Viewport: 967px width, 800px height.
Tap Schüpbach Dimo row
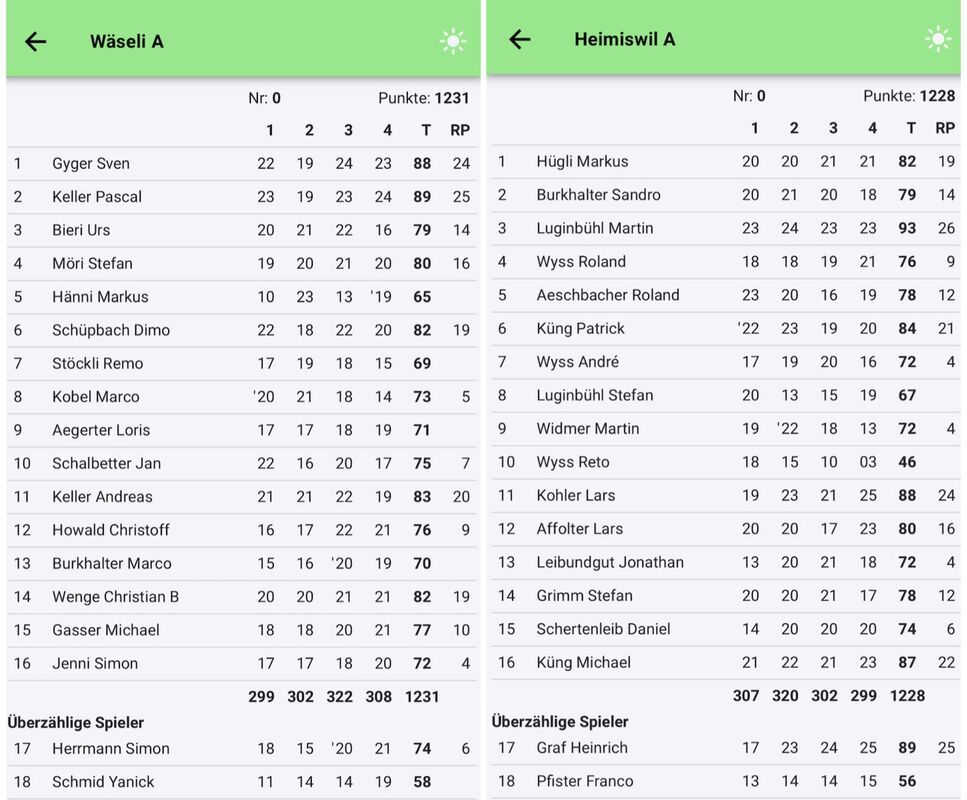click(x=111, y=330)
